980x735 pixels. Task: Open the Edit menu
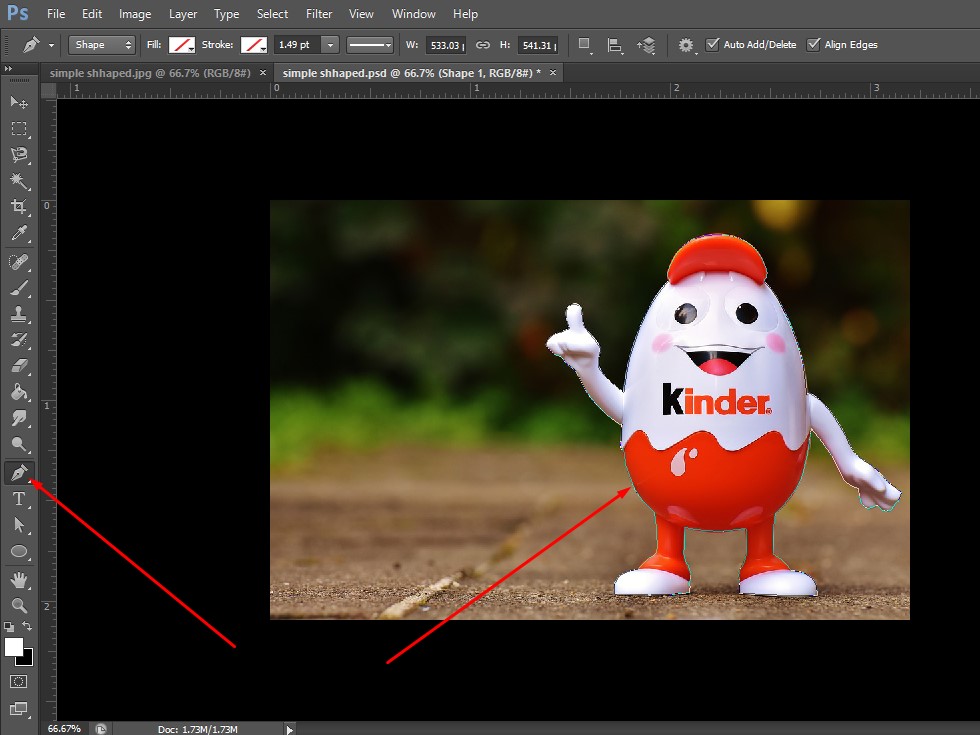(92, 14)
